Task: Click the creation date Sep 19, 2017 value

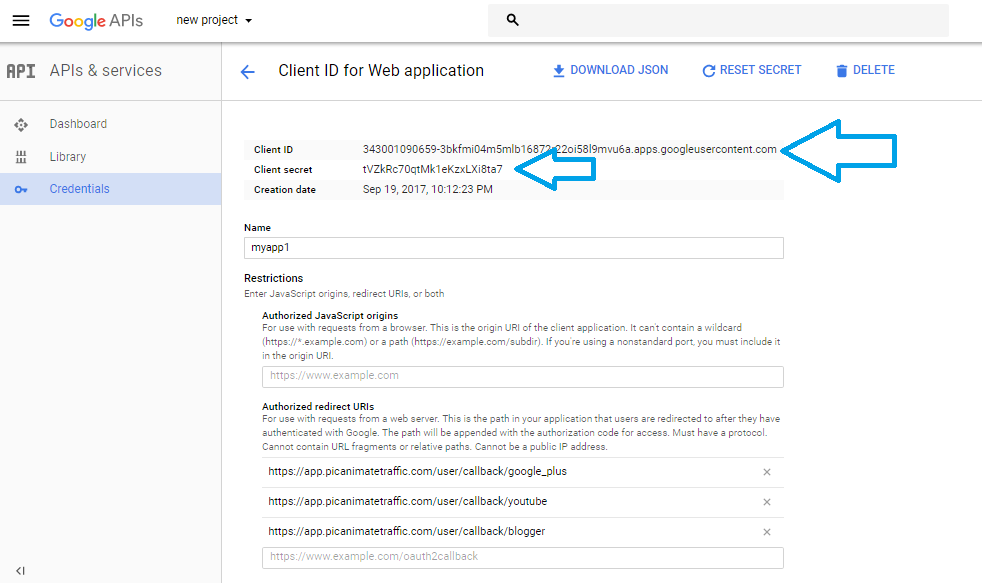Action: coord(428,189)
